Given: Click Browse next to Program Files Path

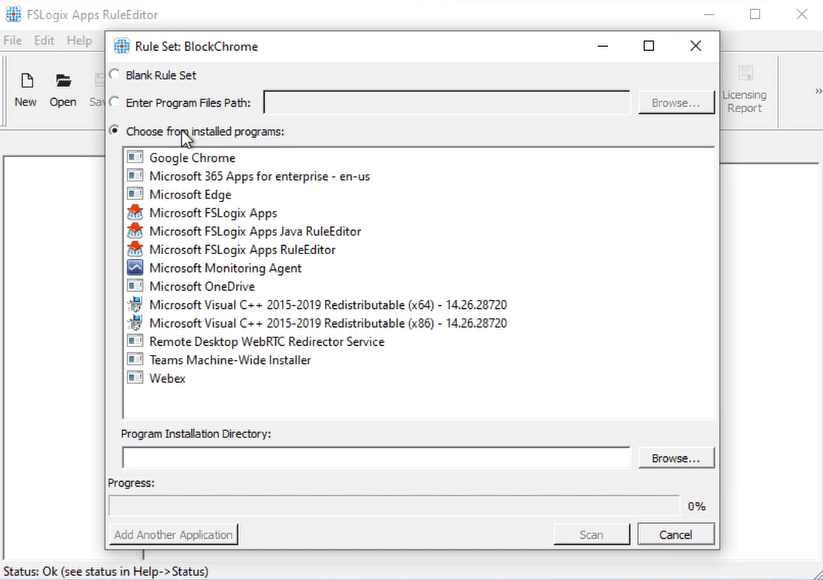Looking at the screenshot, I should pos(676,103).
